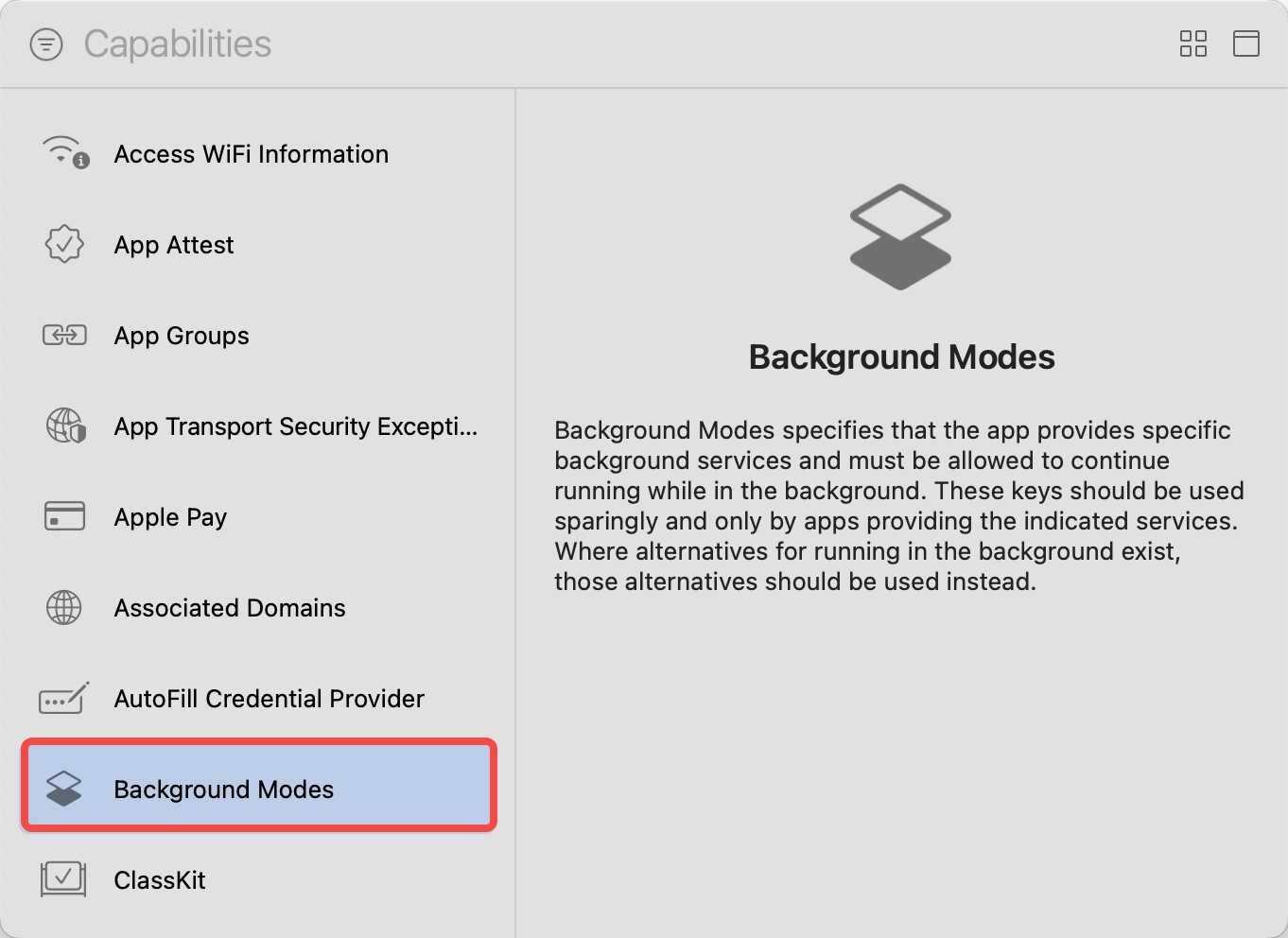Click the App Transport Security globe-shield icon
This screenshot has width=1288, height=938.
[65, 426]
